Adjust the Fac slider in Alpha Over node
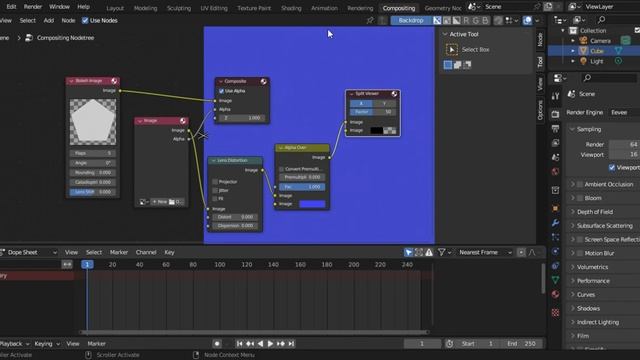 (302, 187)
